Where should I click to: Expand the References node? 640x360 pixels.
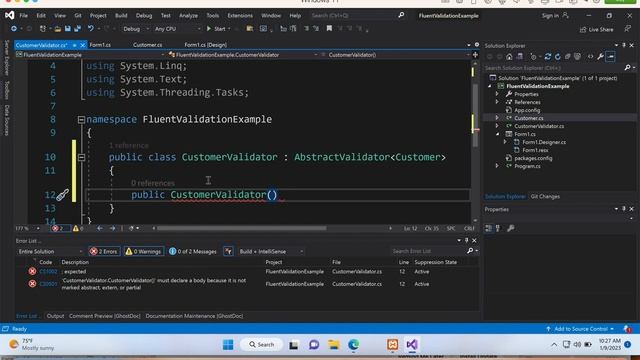tap(497, 102)
